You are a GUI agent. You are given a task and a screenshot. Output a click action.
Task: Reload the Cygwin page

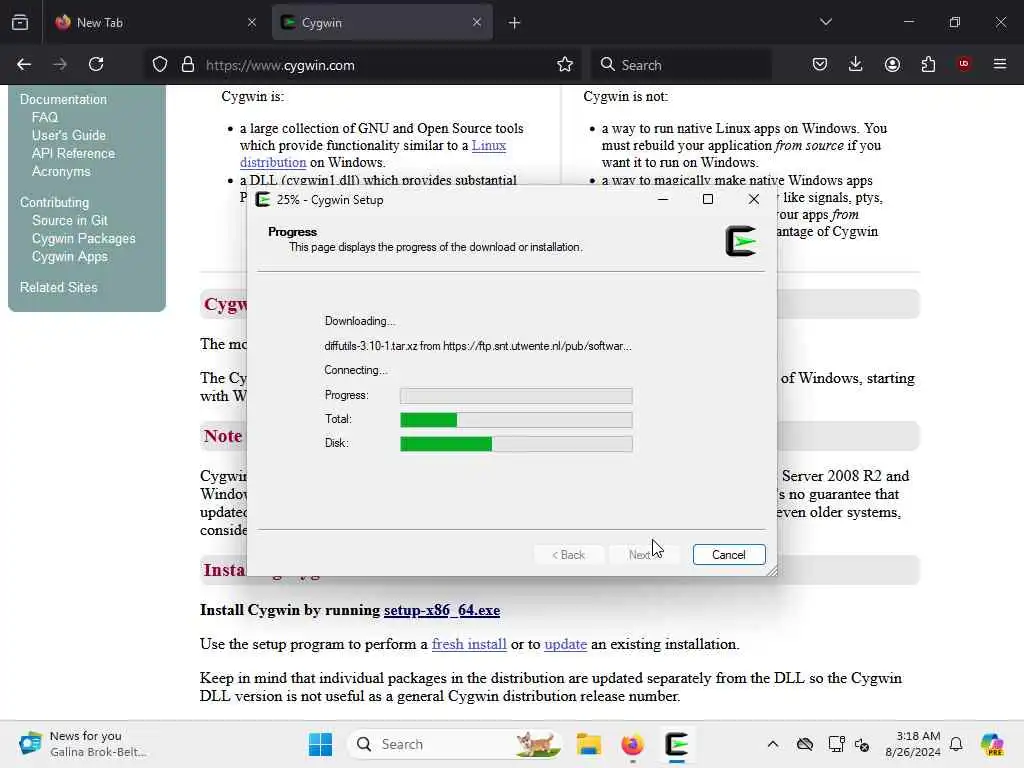coord(96,65)
